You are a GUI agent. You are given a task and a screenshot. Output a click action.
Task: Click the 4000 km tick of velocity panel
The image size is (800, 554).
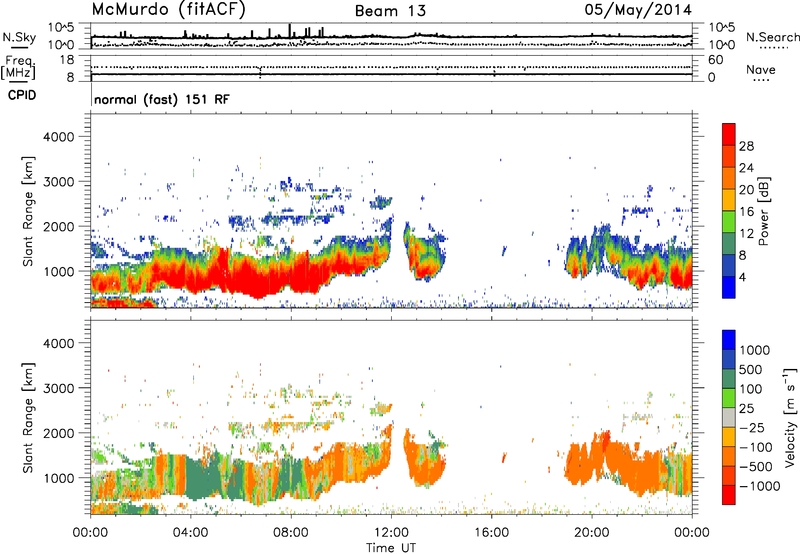(x=58, y=343)
